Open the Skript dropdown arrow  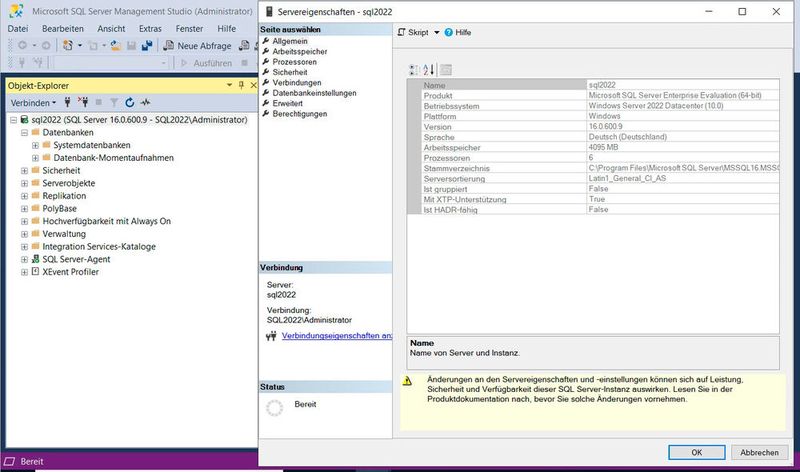(437, 32)
